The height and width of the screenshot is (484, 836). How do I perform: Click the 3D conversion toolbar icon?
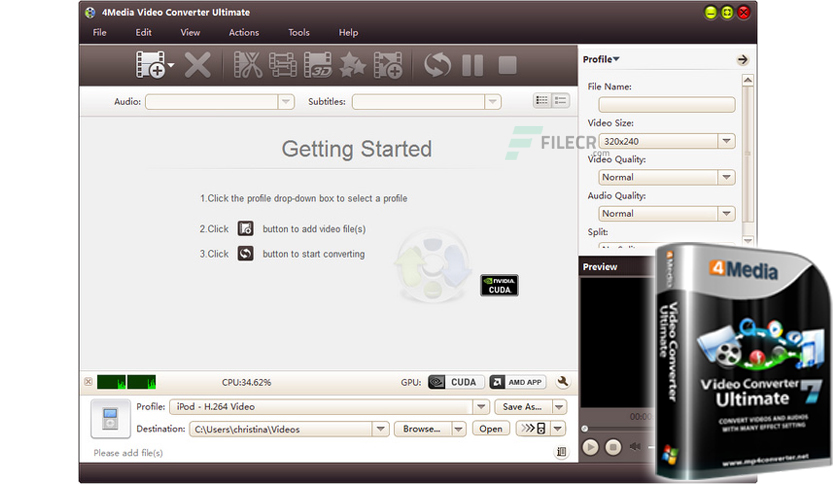(318, 65)
